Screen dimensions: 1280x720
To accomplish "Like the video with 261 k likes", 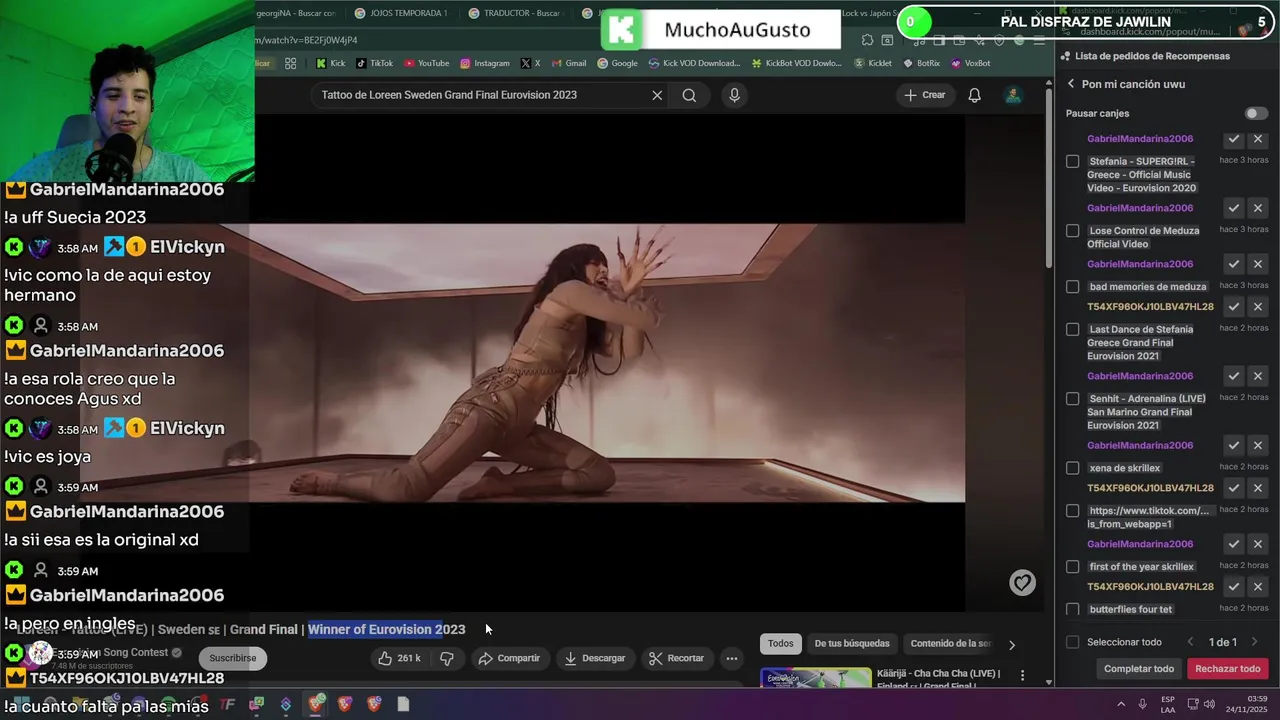I will point(399,658).
